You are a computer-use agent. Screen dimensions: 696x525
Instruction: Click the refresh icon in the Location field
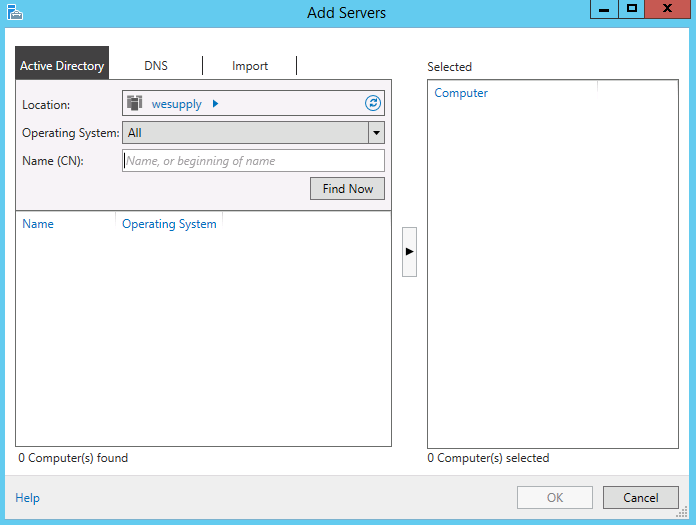click(372, 103)
